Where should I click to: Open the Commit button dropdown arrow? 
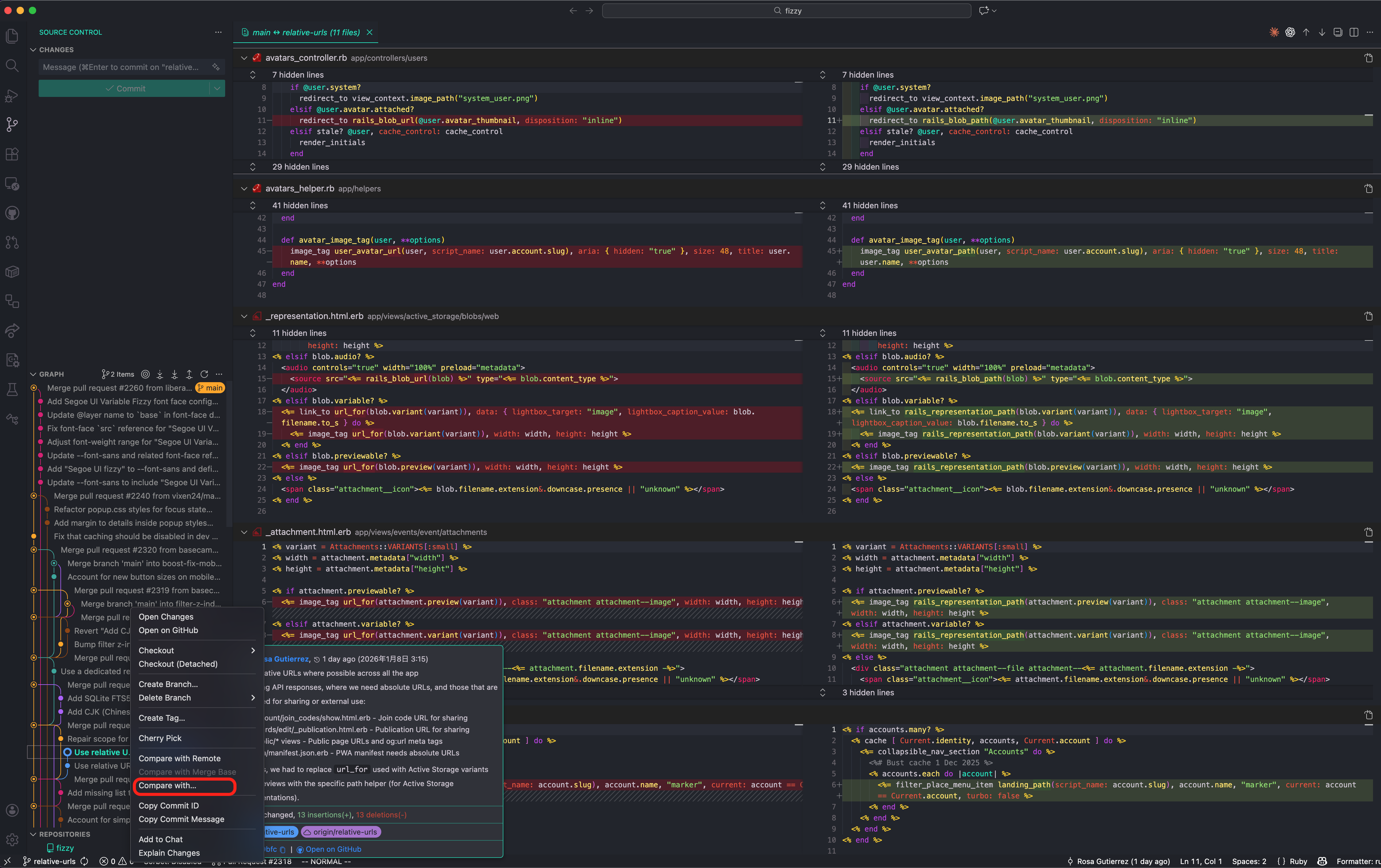coord(217,88)
